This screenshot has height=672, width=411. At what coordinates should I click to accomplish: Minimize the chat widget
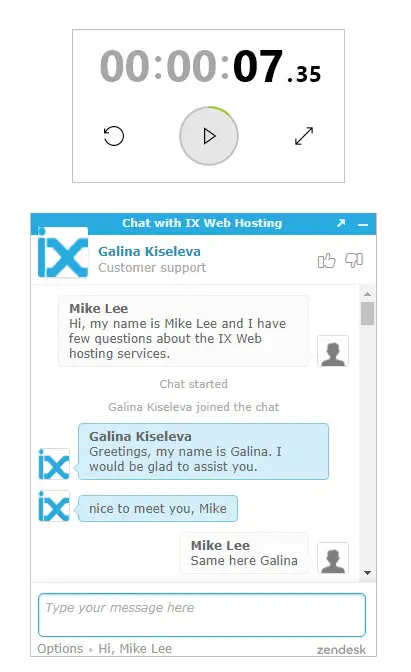click(x=363, y=224)
